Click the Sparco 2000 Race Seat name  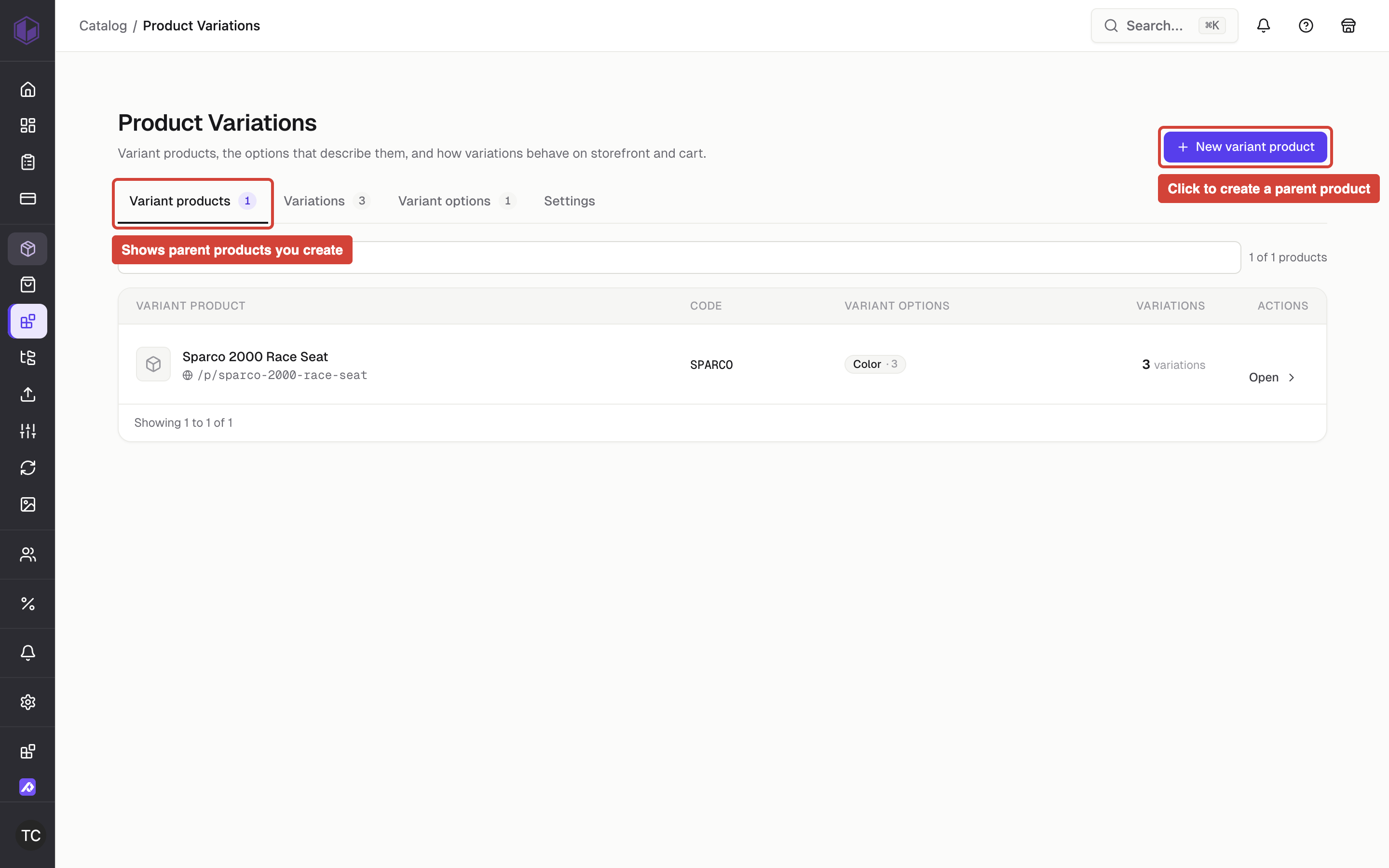(255, 356)
